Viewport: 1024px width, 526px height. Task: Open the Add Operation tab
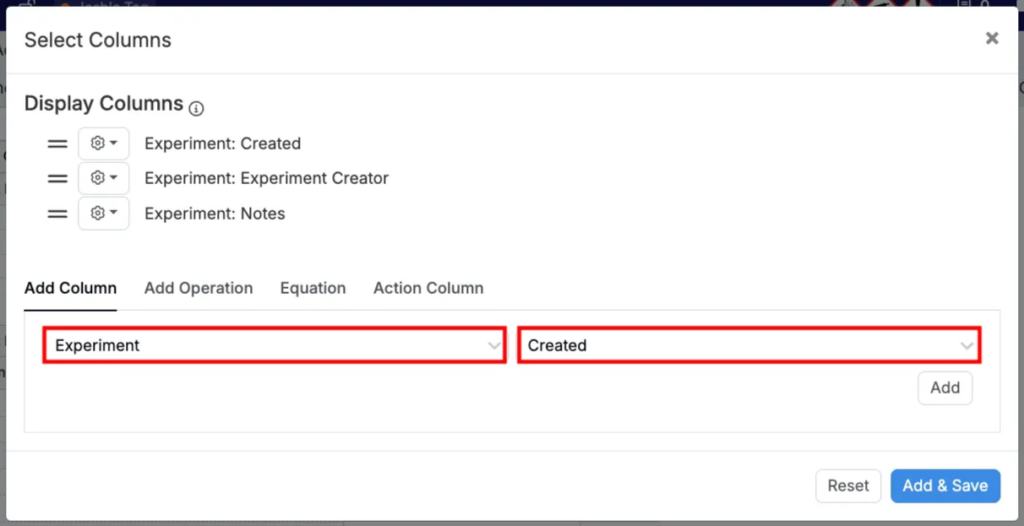coord(198,288)
